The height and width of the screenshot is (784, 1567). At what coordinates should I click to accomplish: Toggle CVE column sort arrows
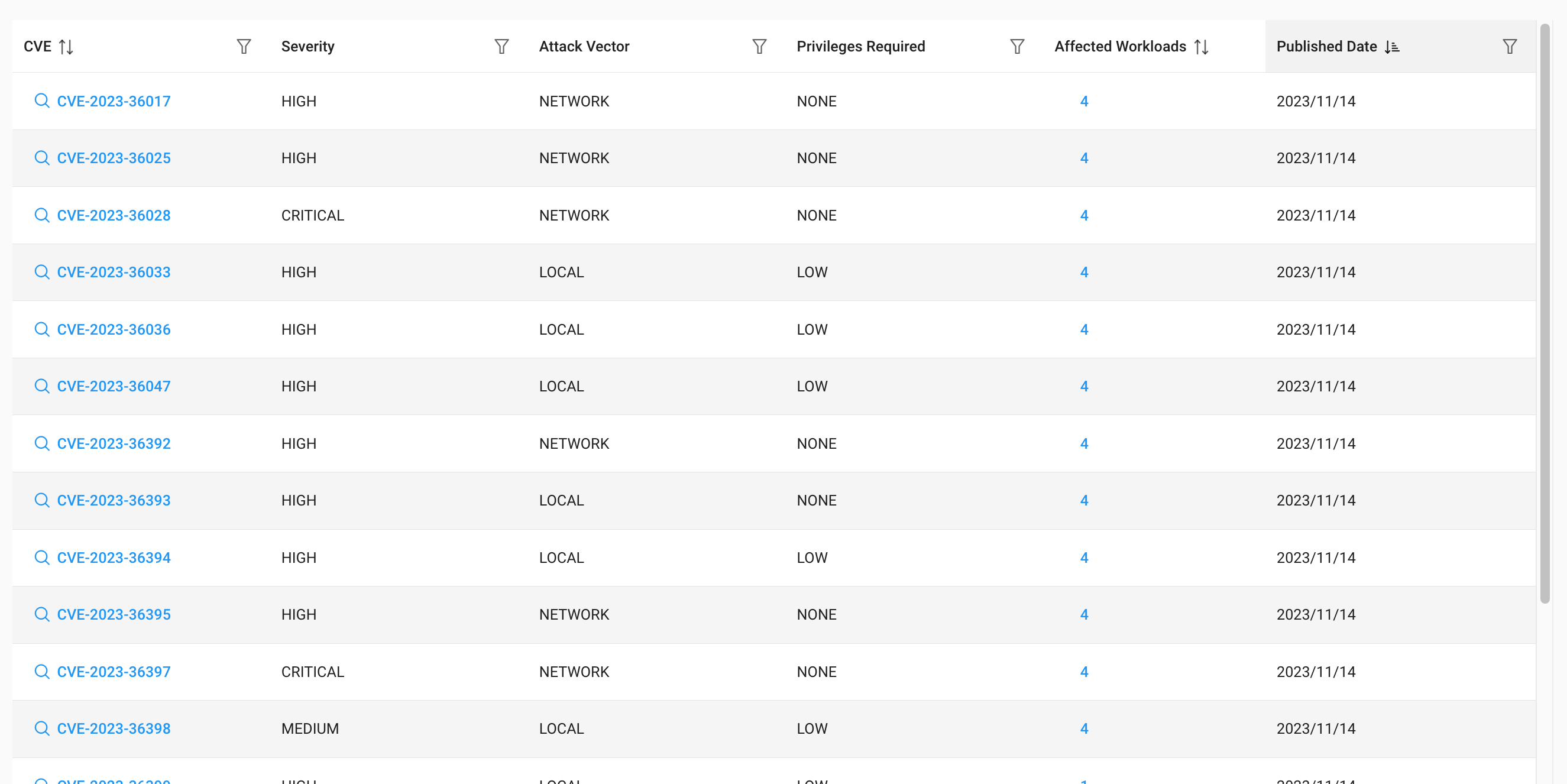coord(66,47)
